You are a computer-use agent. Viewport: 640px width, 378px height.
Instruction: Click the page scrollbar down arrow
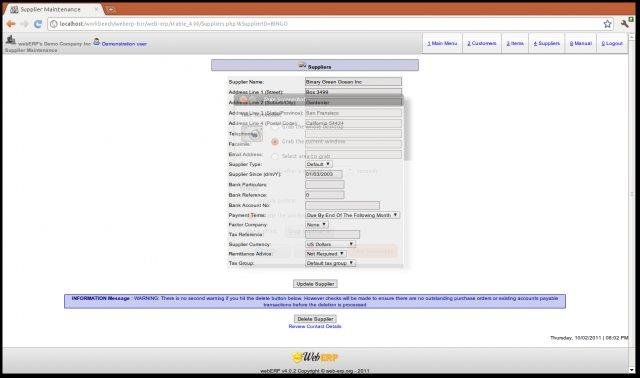[632, 370]
